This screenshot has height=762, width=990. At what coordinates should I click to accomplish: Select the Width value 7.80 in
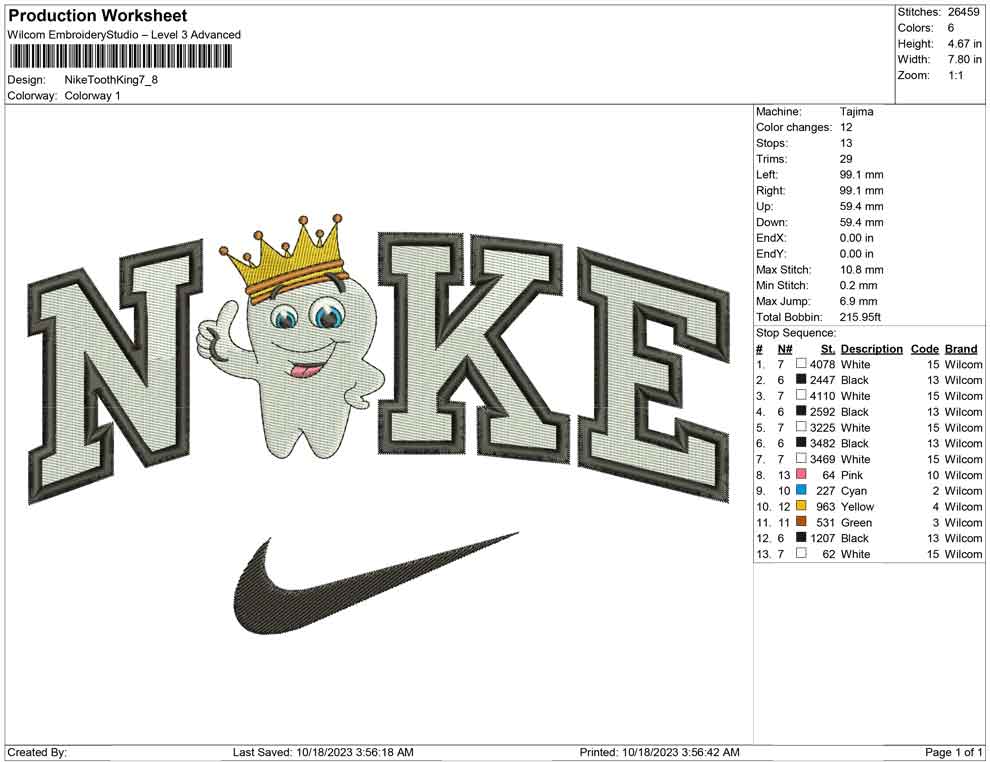click(x=964, y=59)
